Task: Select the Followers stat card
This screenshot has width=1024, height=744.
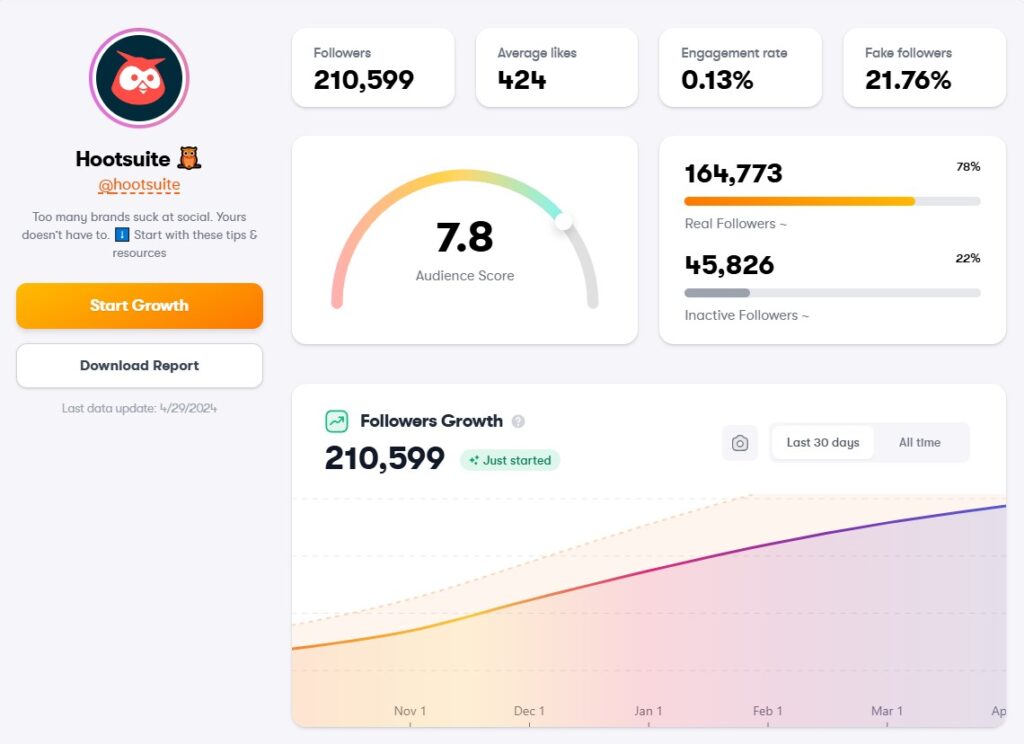Action: click(372, 67)
